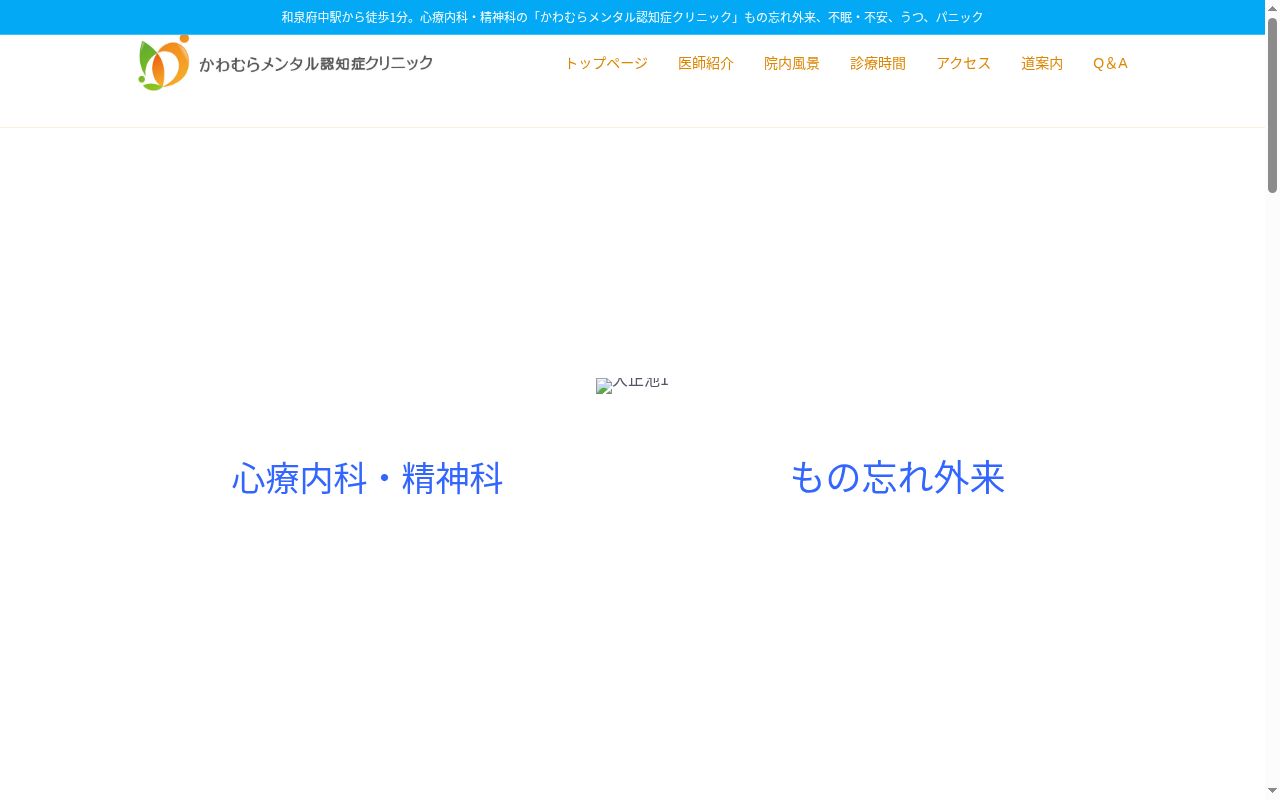This screenshot has width=1280, height=800.
Task: Open the 道案内 menu item
Action: click(x=1042, y=63)
